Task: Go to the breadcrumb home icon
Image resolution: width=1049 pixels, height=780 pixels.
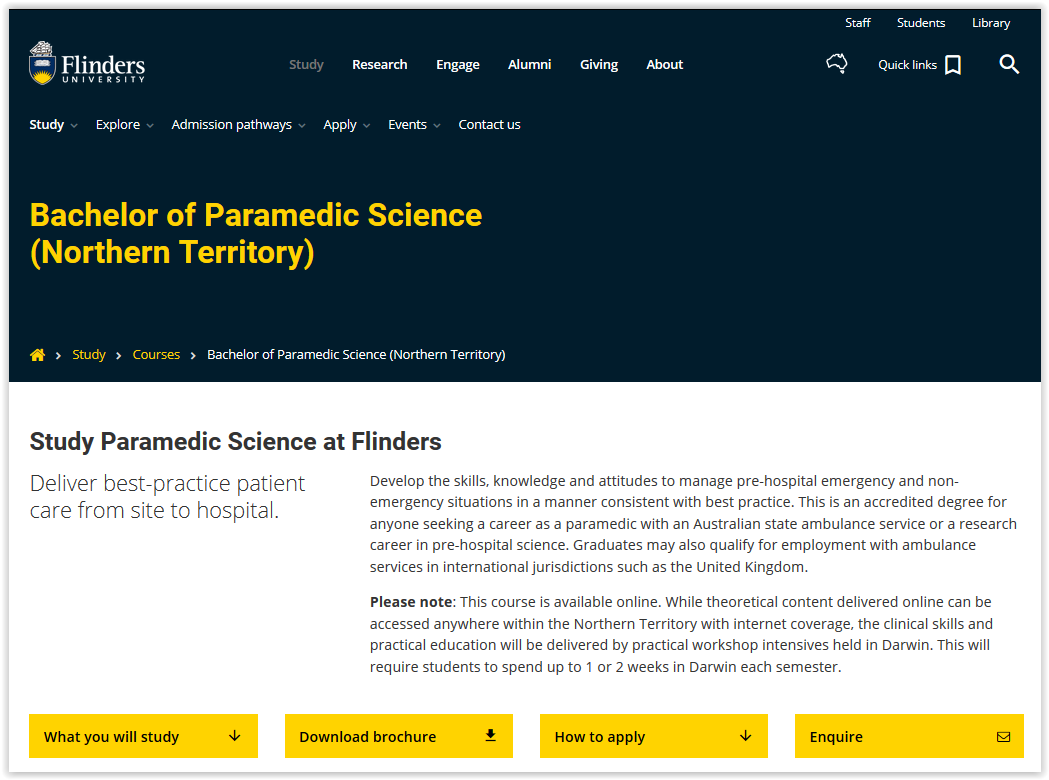Action: click(37, 355)
